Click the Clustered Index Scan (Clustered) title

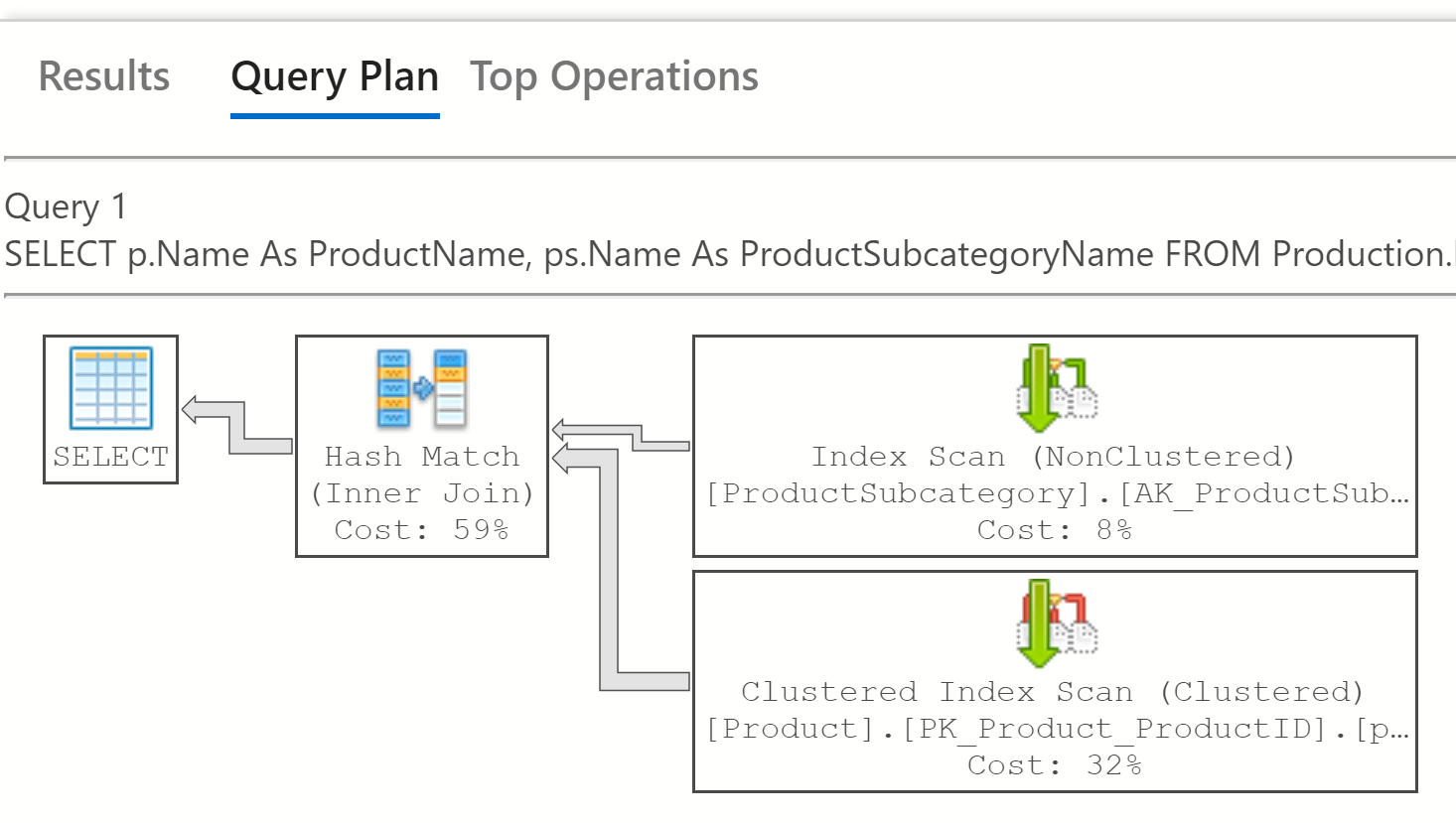point(1053,692)
